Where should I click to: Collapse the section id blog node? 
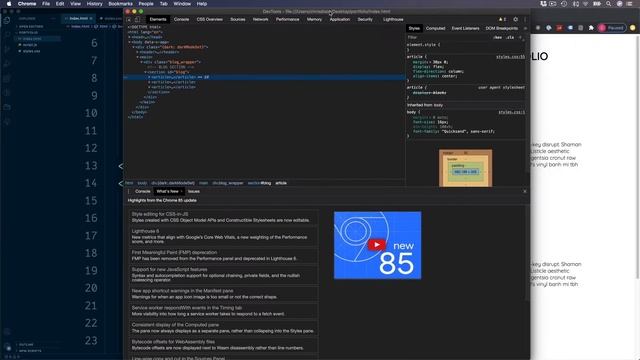point(145,72)
